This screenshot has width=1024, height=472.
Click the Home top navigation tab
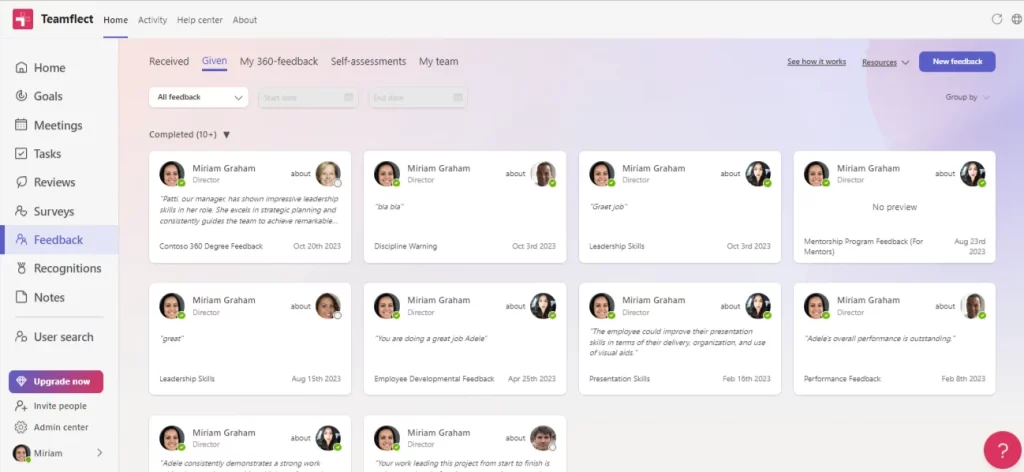click(x=116, y=20)
